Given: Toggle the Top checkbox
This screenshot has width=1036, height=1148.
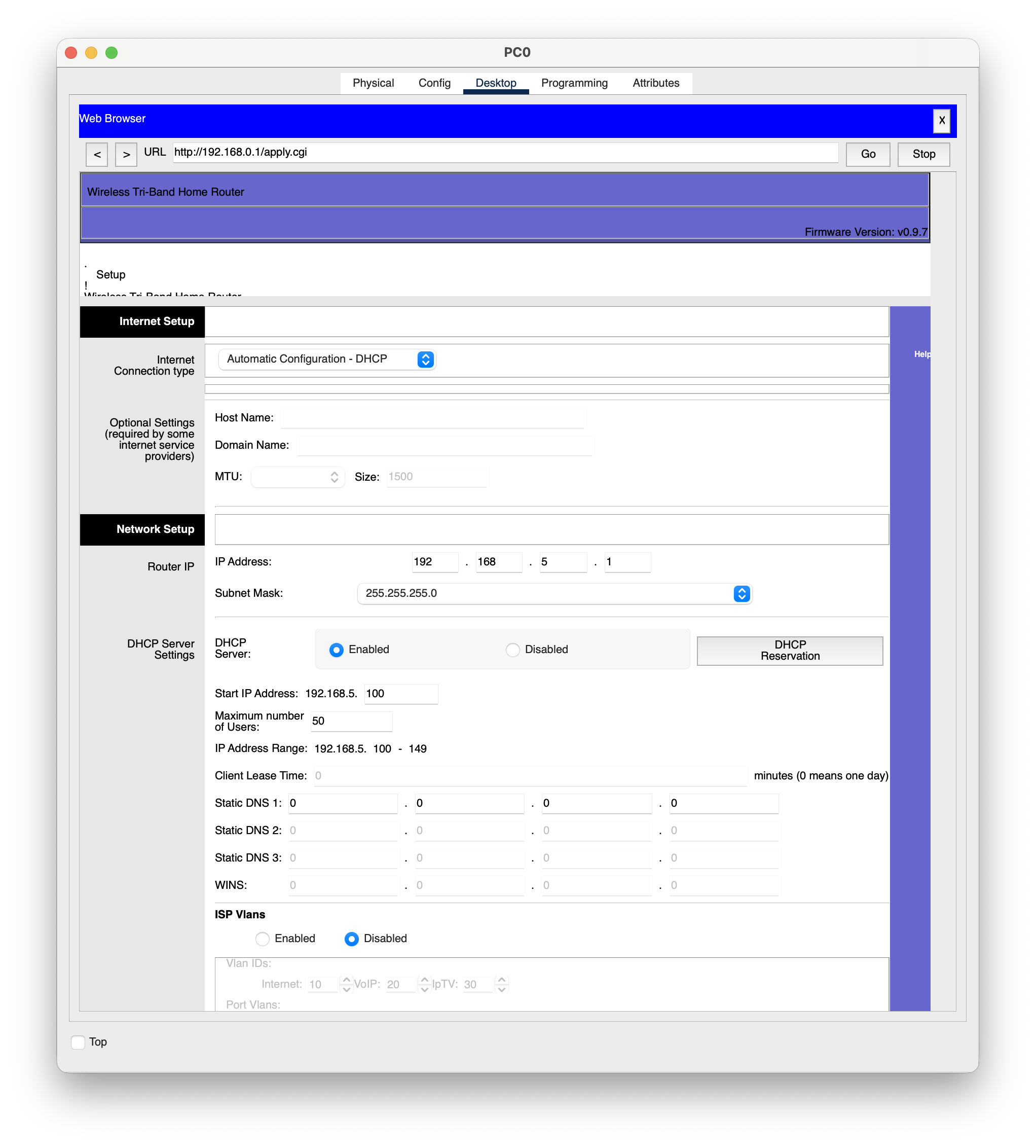Looking at the screenshot, I should click(78, 1042).
